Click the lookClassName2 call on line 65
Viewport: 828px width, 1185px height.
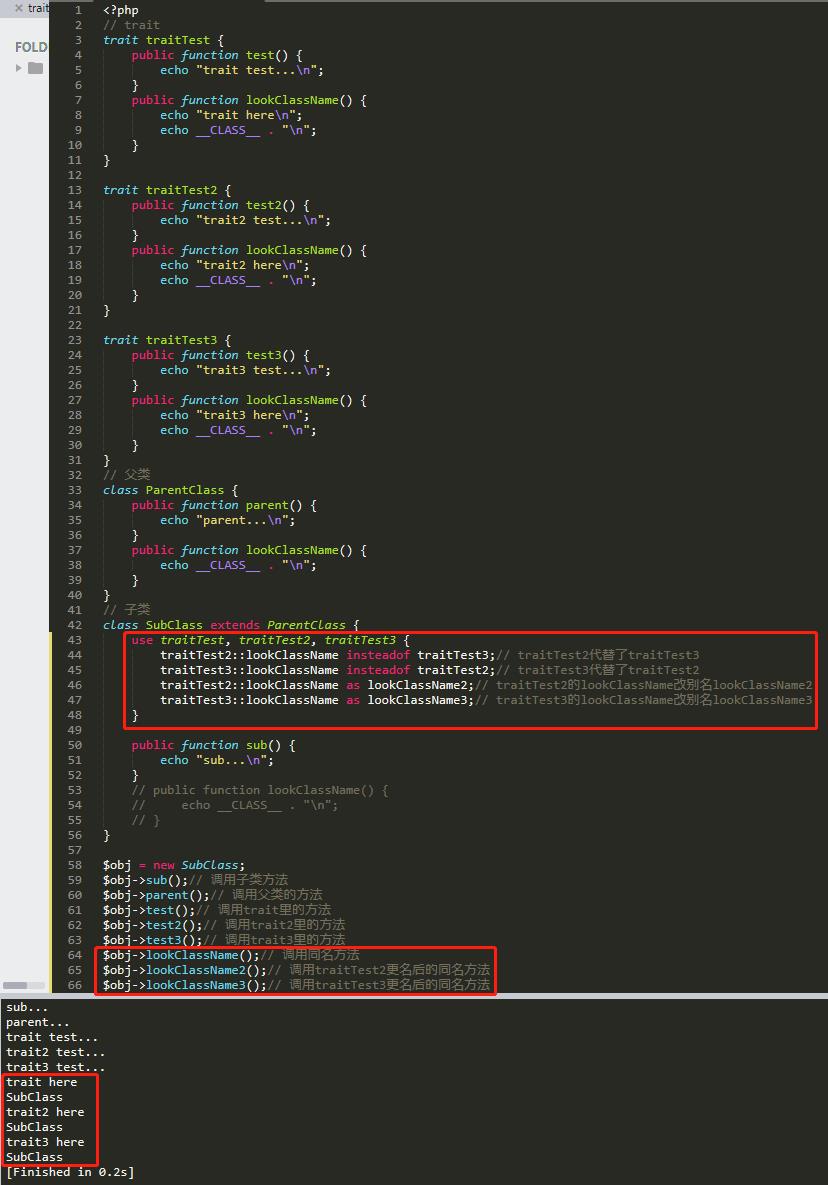pos(206,970)
